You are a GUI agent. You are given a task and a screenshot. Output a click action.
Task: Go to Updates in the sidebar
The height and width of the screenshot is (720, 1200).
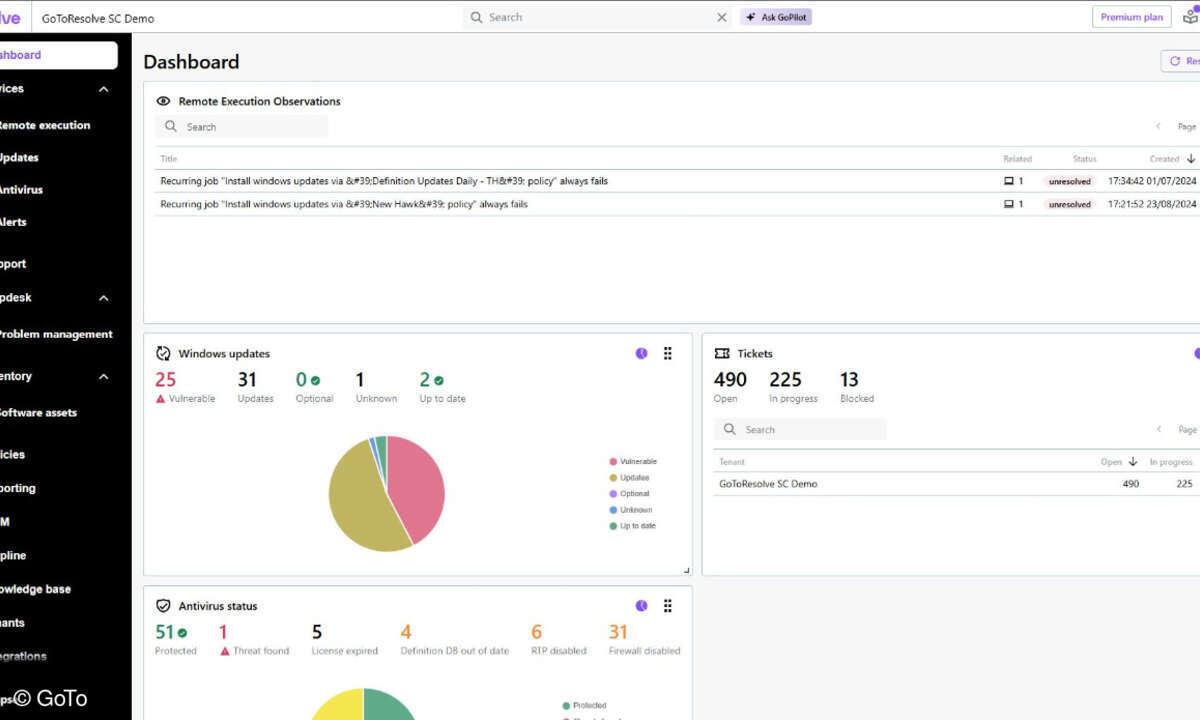[18, 158]
